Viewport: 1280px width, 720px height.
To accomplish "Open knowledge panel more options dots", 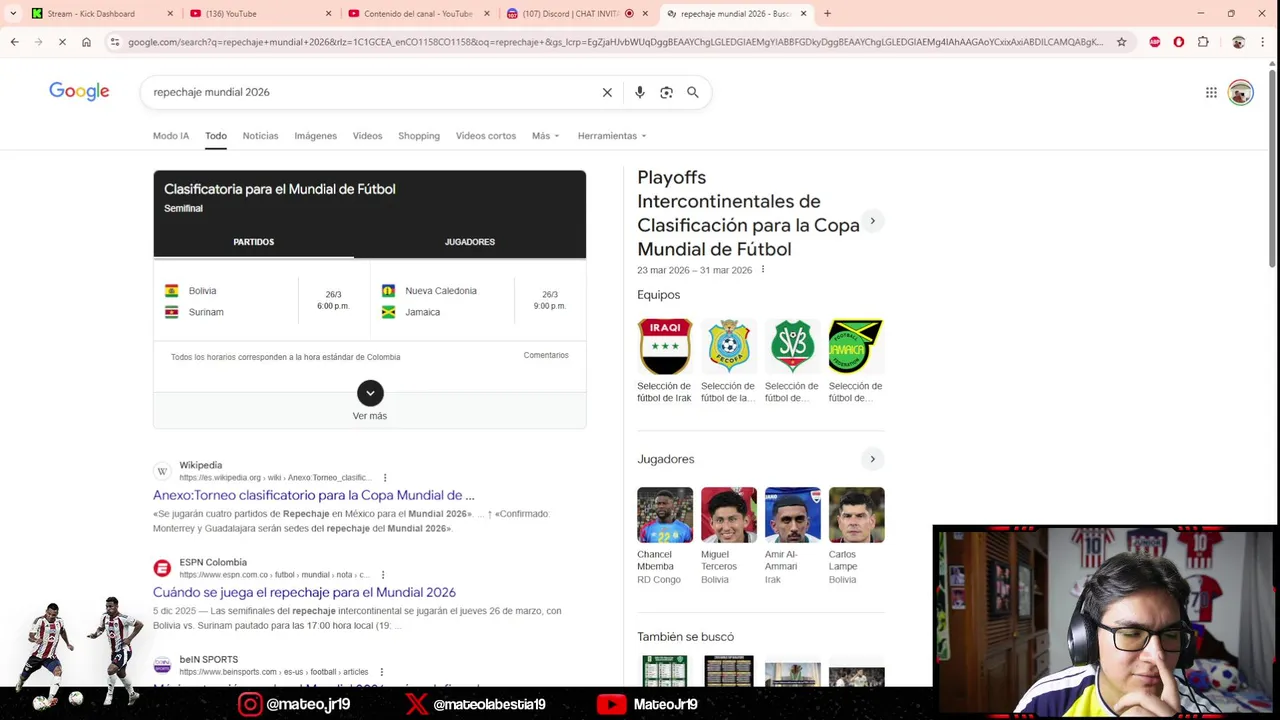I will pos(762,270).
